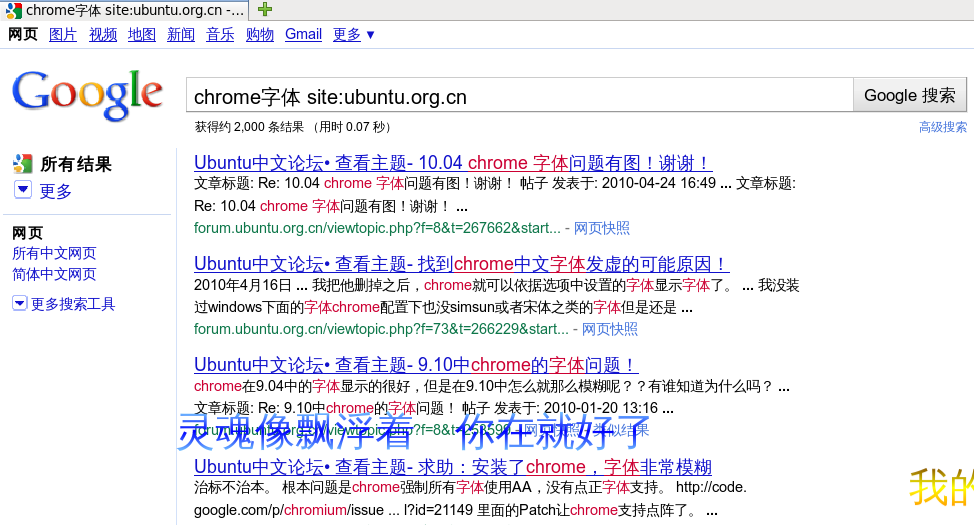The width and height of the screenshot is (974, 525).
Task: Click the search query input field
Action: pyautogui.click(x=520, y=96)
